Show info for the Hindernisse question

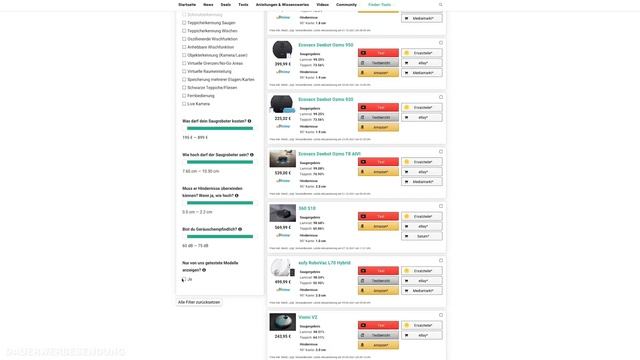tap(237, 196)
